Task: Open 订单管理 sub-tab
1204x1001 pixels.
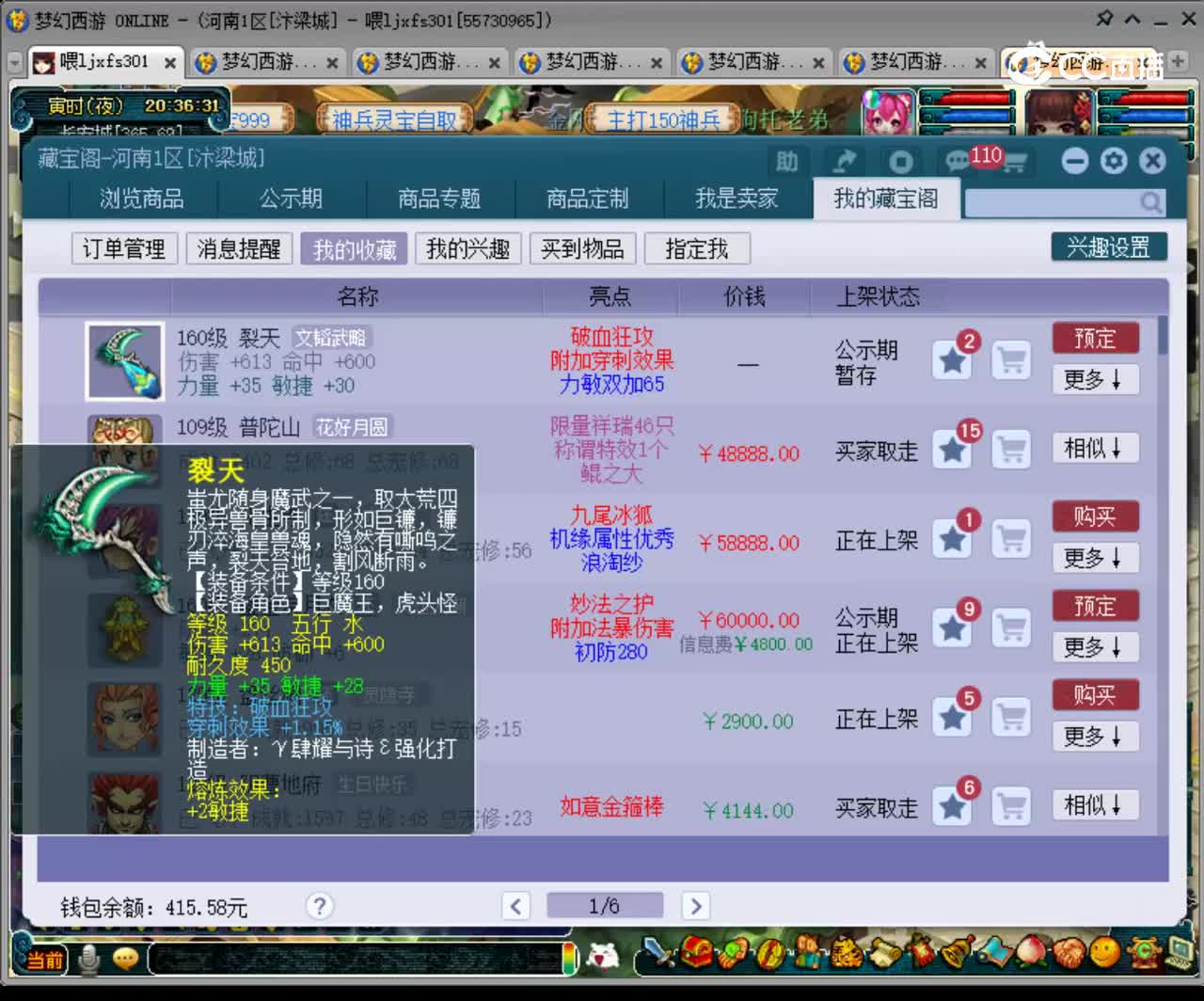Action: [124, 248]
